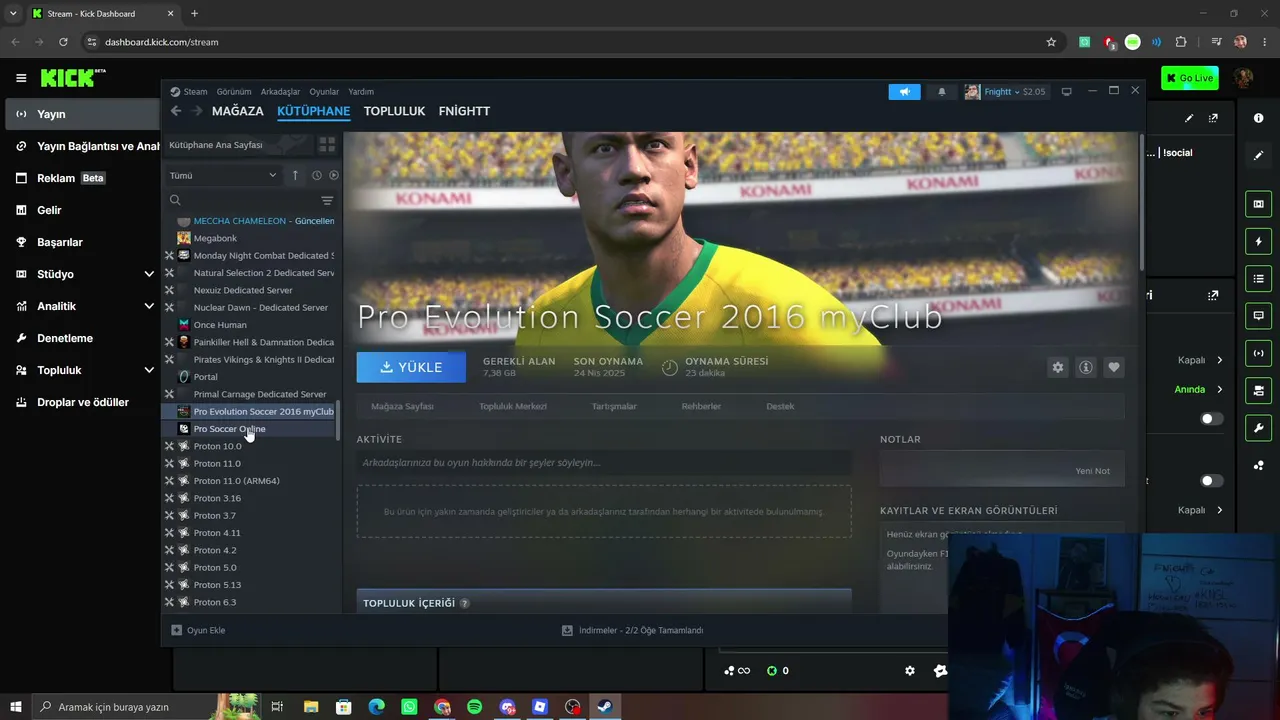The image size is (1280, 720).
Task: Click the Steam library list scrollbar
Action: click(338, 421)
